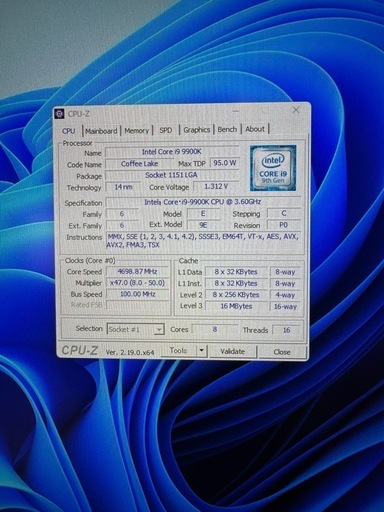Click the Core Voltage value 1.312 V
Image resolution: width=384 pixels, height=512 pixels.
pyautogui.click(x=216, y=186)
